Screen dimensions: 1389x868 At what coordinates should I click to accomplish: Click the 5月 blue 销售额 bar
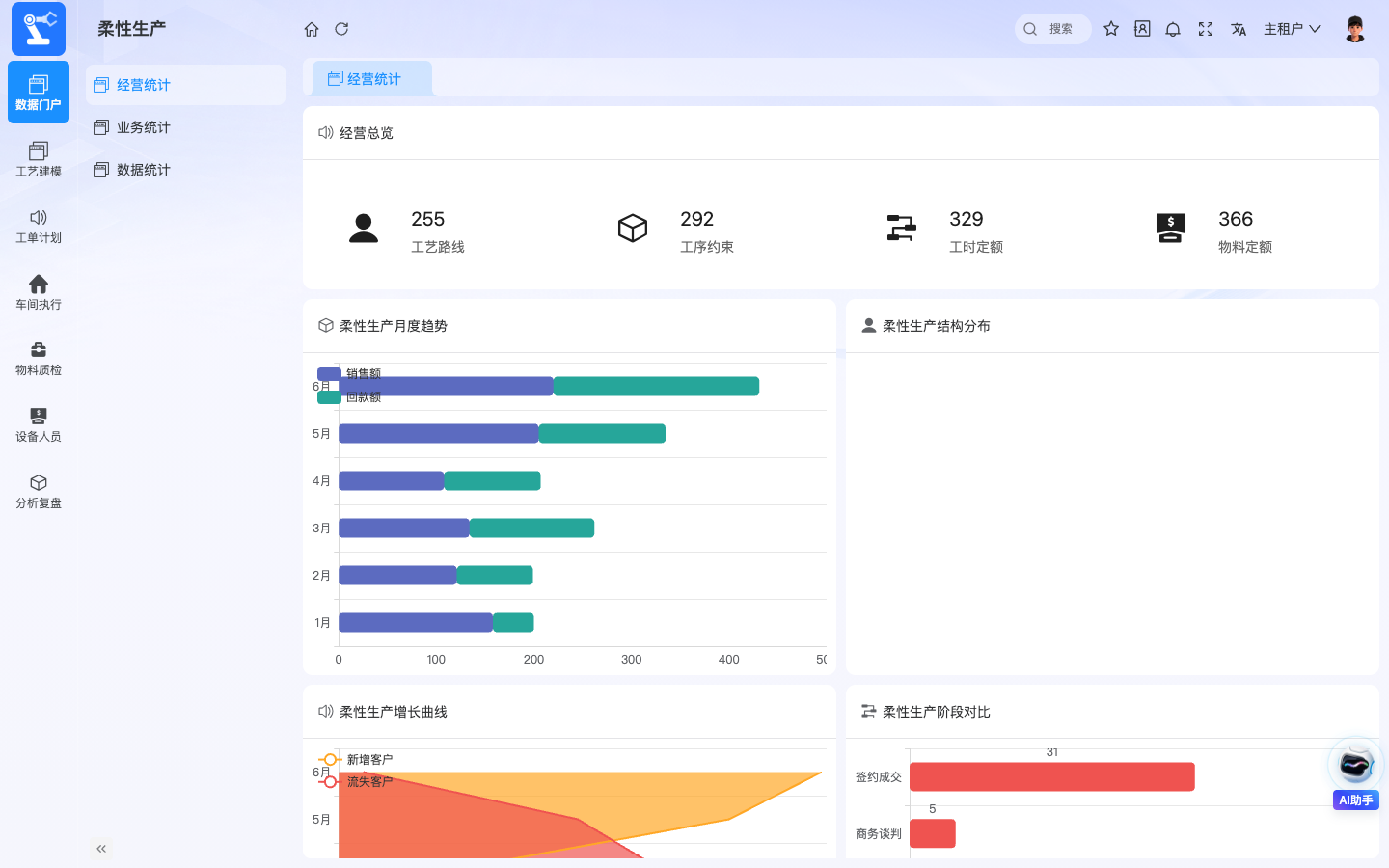click(439, 434)
